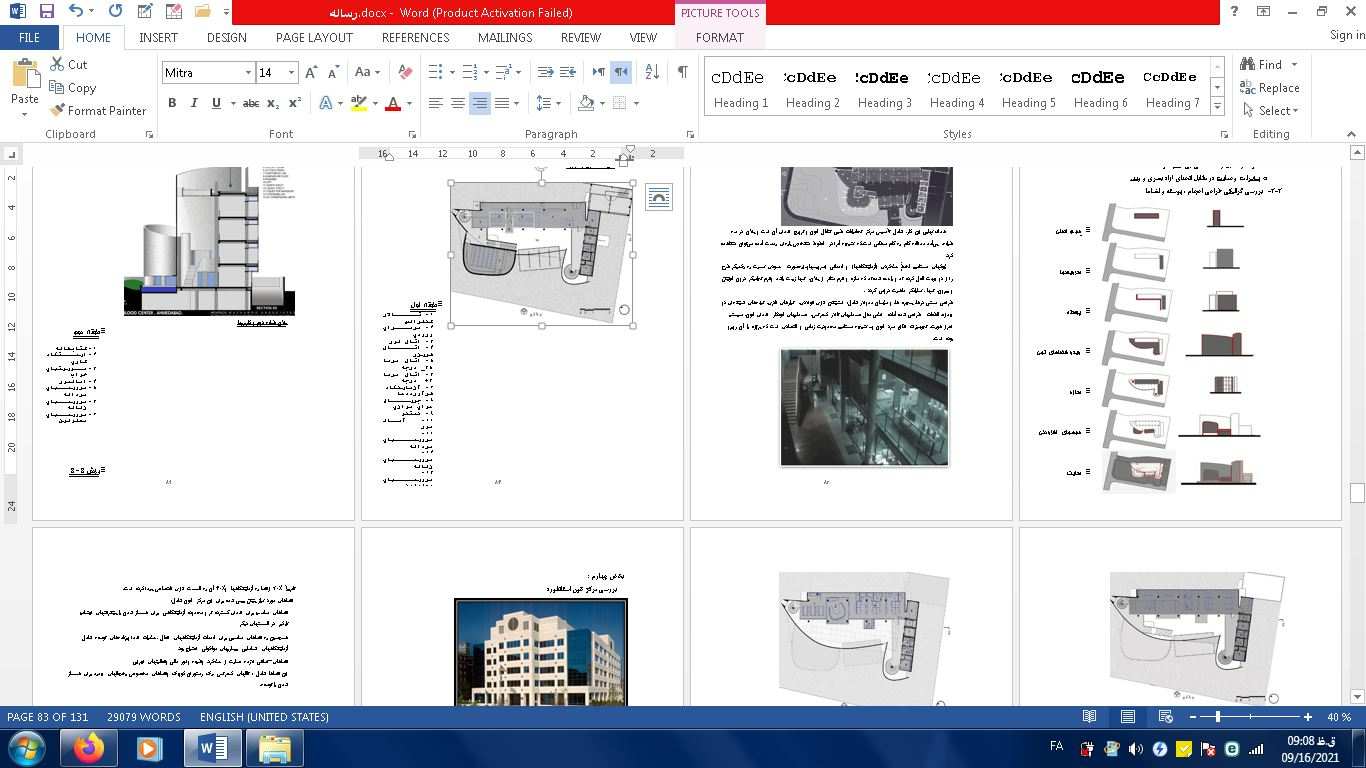Open Firefox from the Windows taskbar
The width and height of the screenshot is (1366, 768).
[x=89, y=747]
